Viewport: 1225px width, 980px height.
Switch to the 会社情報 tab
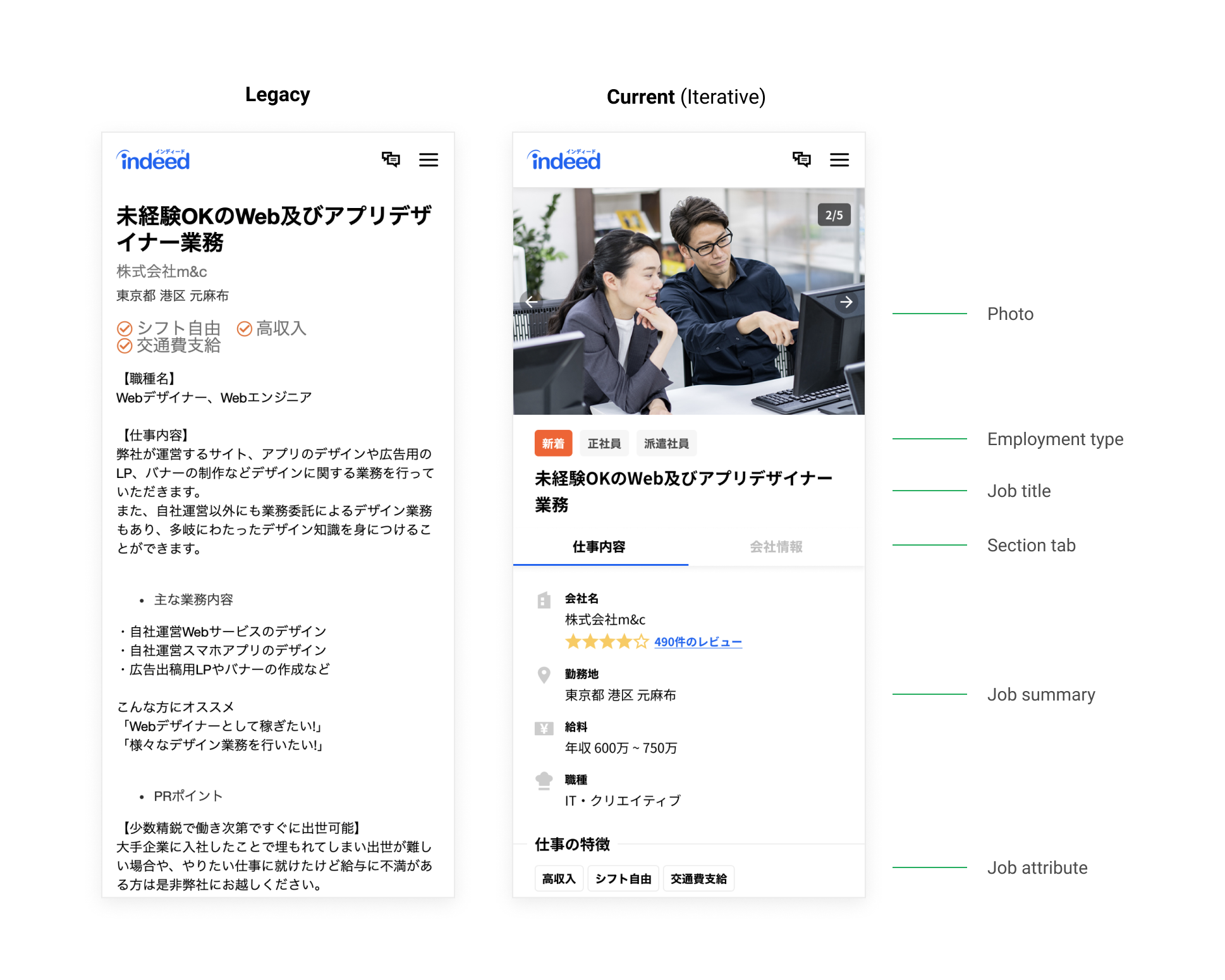[776, 547]
